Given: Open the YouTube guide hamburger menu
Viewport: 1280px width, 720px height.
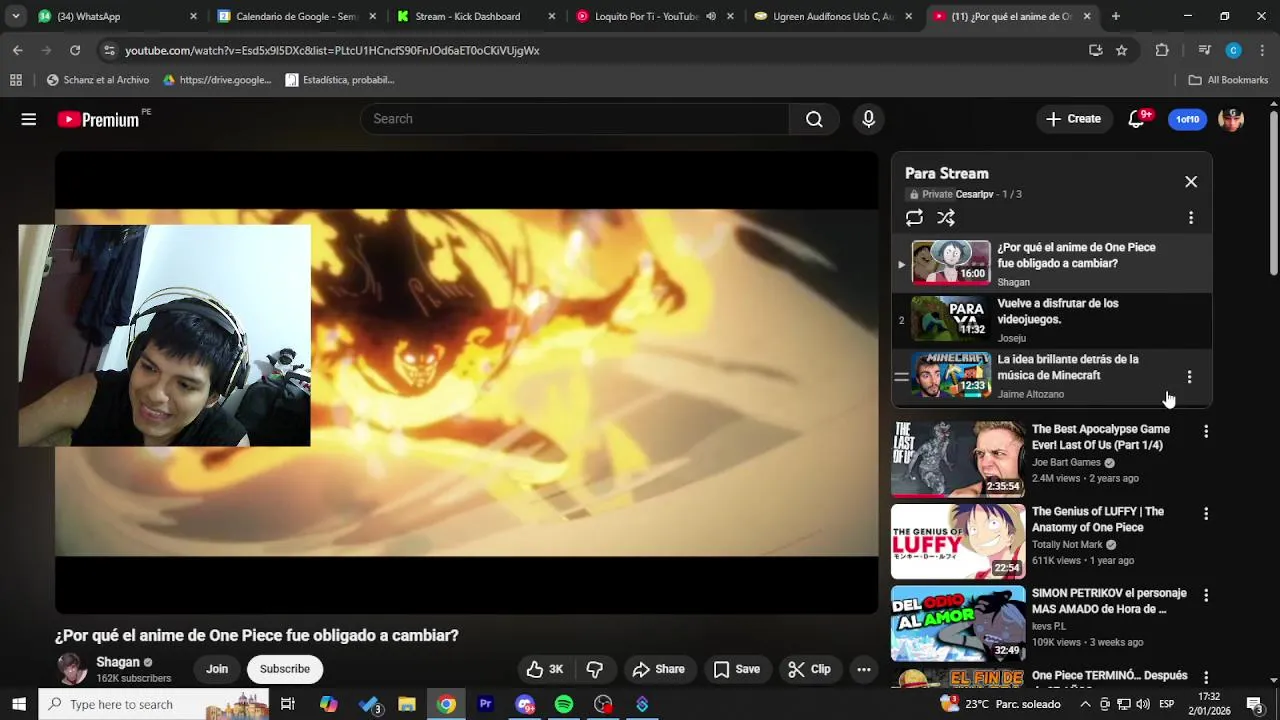Looking at the screenshot, I should point(29,119).
